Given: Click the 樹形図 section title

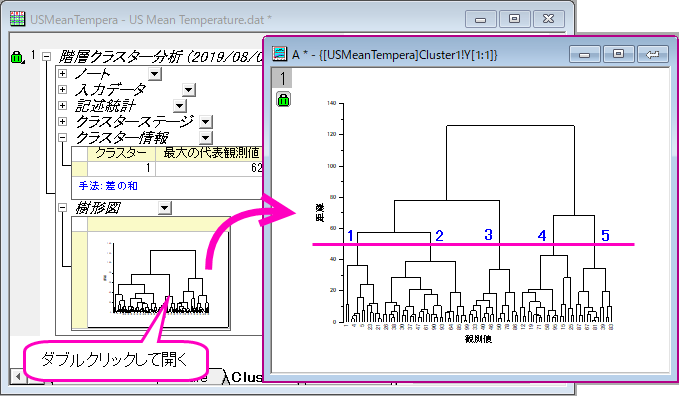Looking at the screenshot, I should [98, 208].
